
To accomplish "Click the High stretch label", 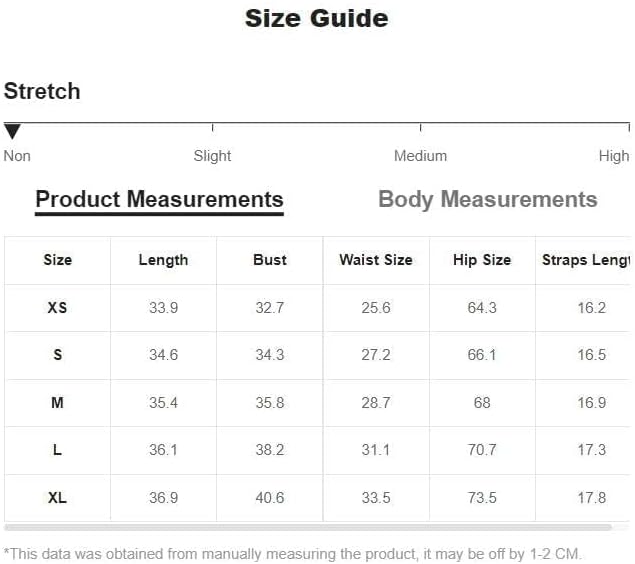I will click(x=614, y=156).
